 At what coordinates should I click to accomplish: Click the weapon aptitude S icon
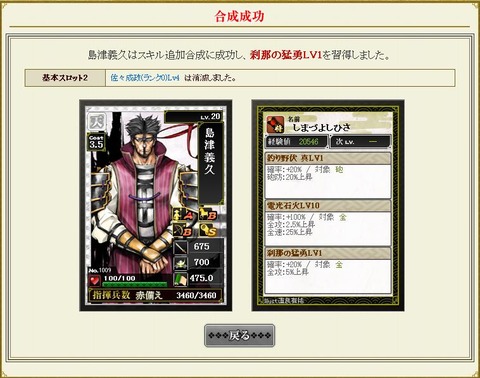click(x=209, y=230)
